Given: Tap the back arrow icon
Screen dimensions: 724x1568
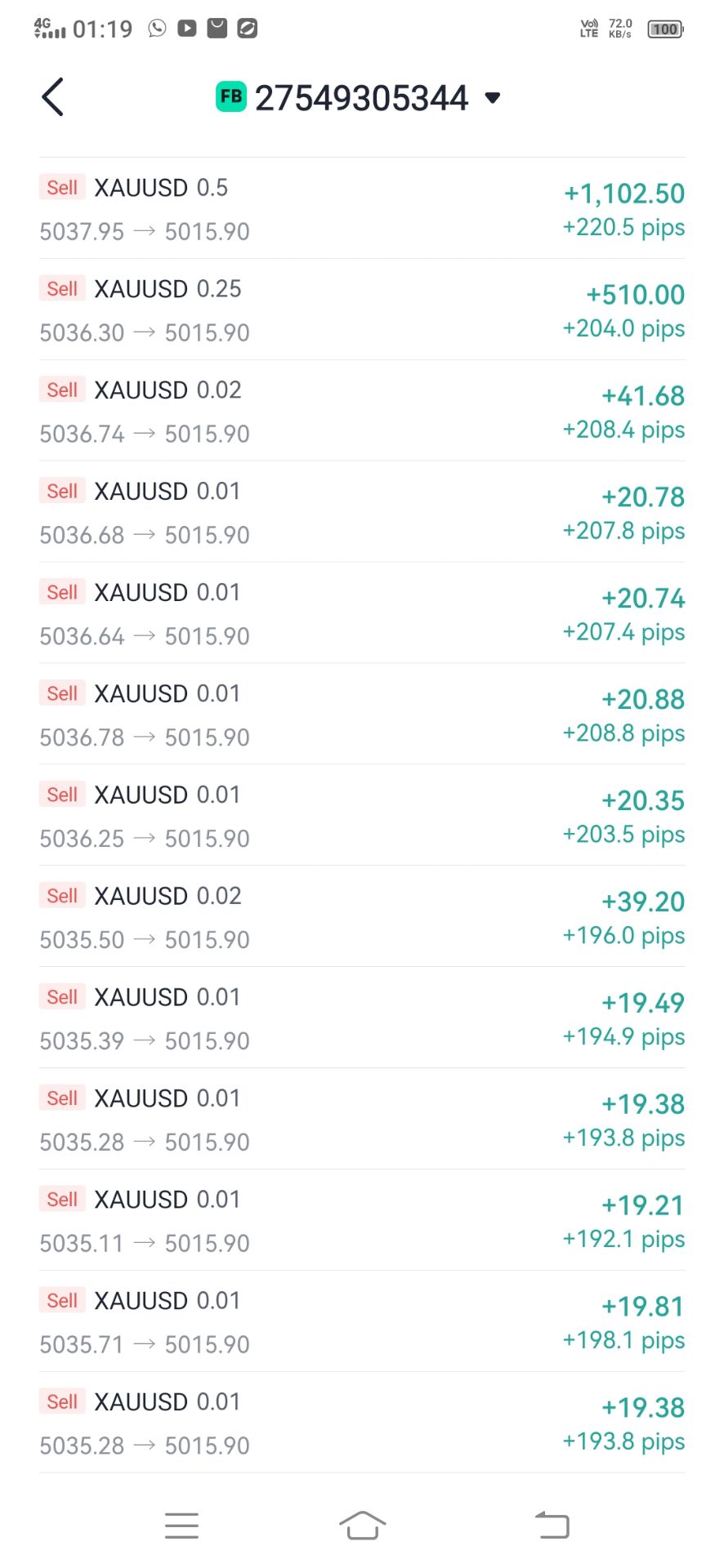Looking at the screenshot, I should click(x=53, y=98).
